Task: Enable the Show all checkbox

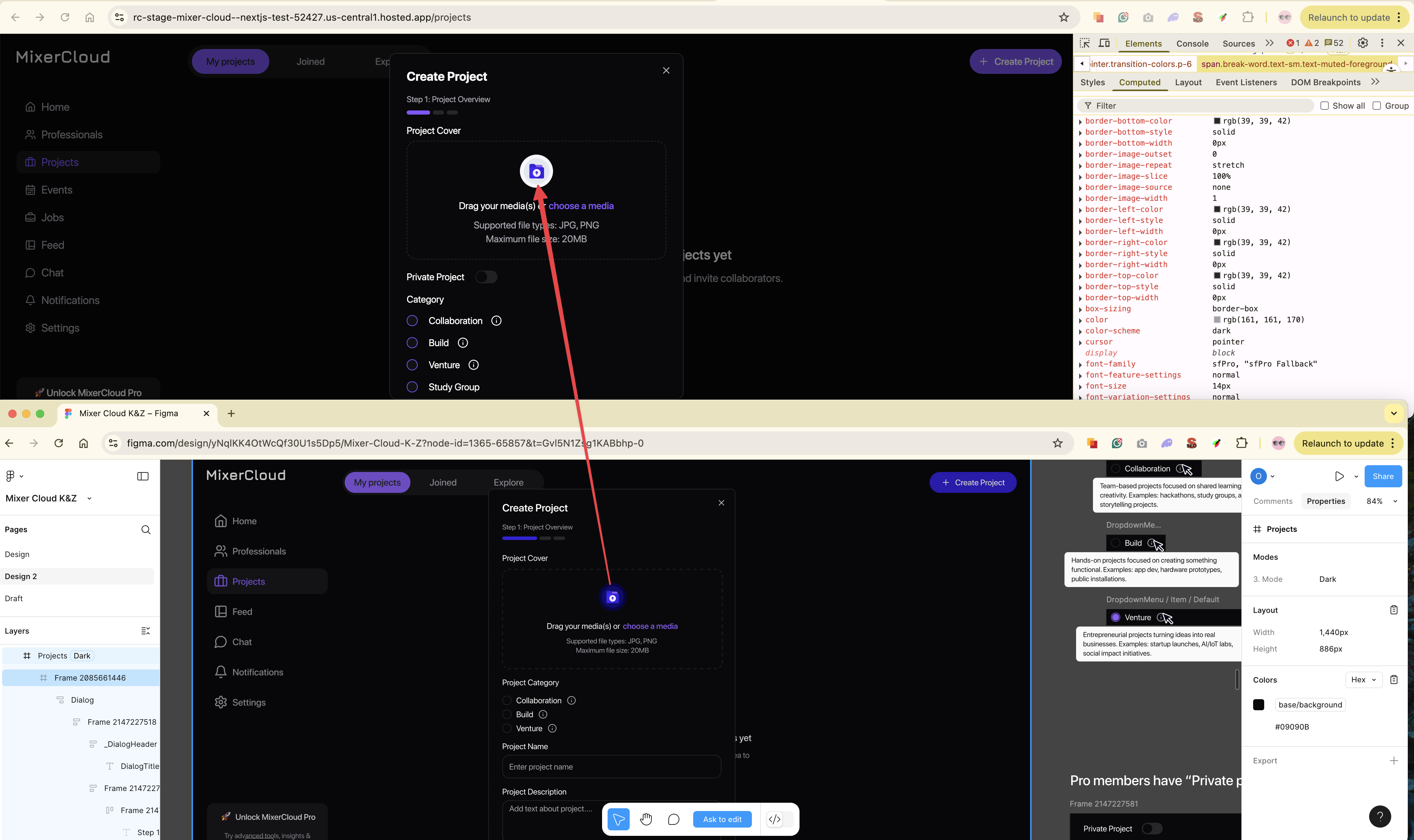Action: 1325,106
